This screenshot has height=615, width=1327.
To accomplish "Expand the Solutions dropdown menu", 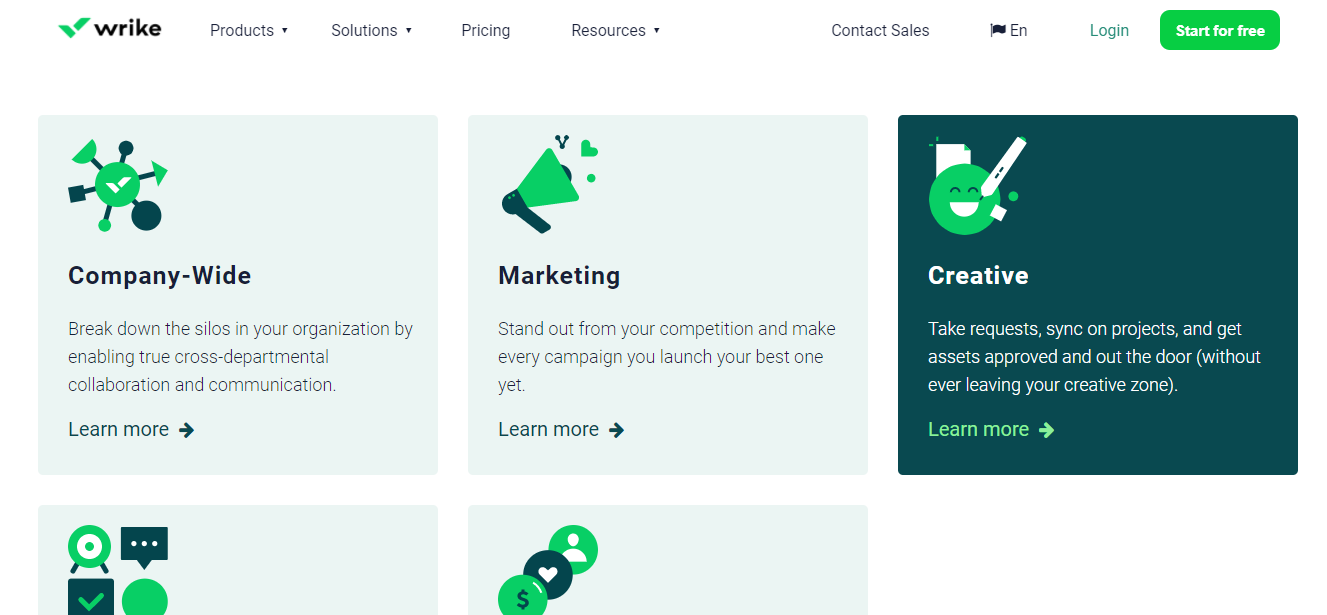I will 372,30.
